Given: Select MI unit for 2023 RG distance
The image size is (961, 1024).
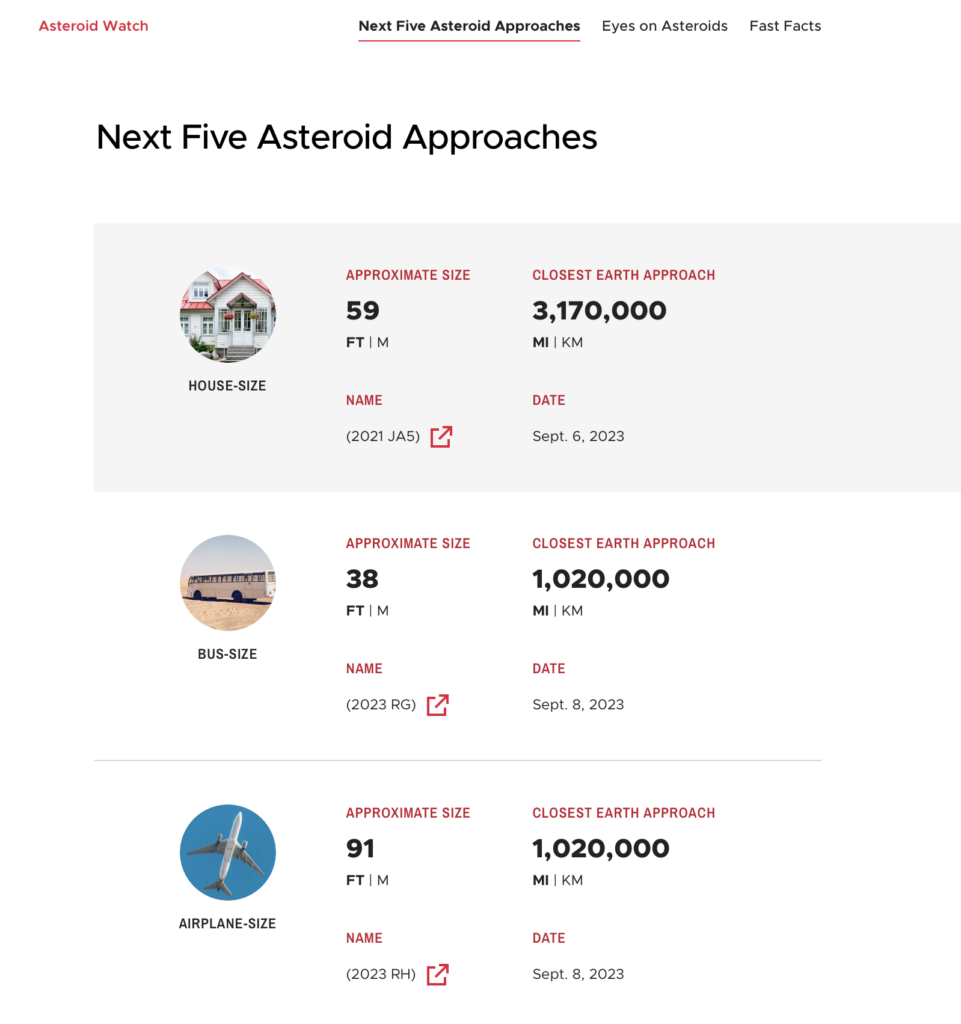Looking at the screenshot, I should [x=541, y=611].
